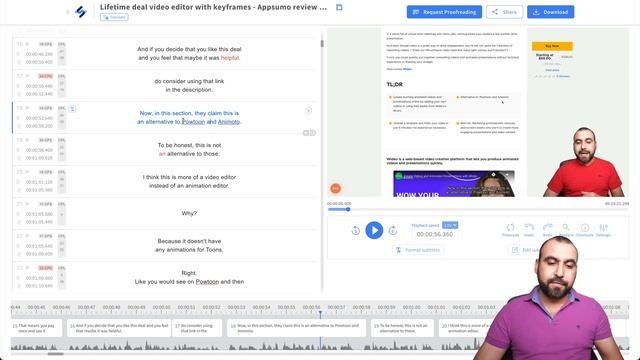Viewport: 640px width, 360px height.
Task: Click end time 00:00:56.200 of active subtitle
Action: [39, 126]
